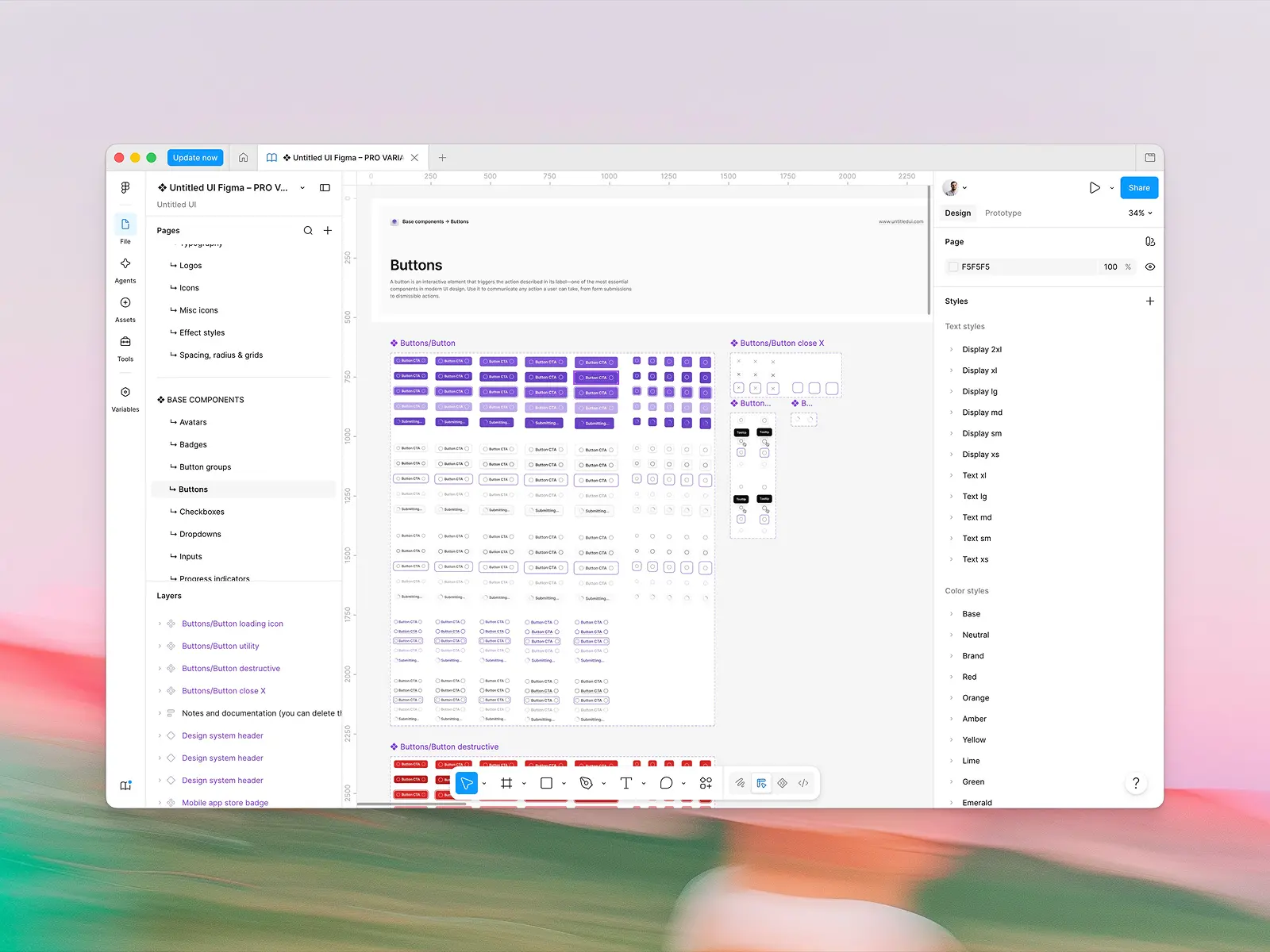This screenshot has height=952, width=1270.
Task: Switch to the Design tab
Action: [x=957, y=213]
